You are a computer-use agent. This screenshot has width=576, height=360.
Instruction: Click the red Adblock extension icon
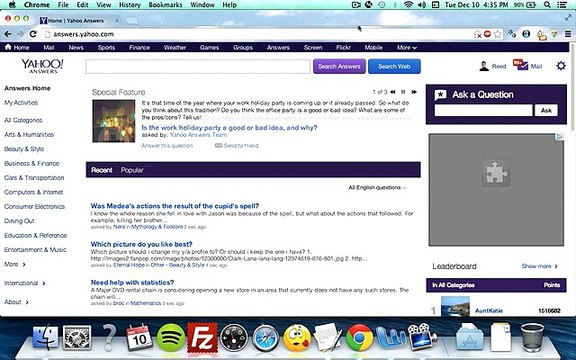tap(487, 34)
